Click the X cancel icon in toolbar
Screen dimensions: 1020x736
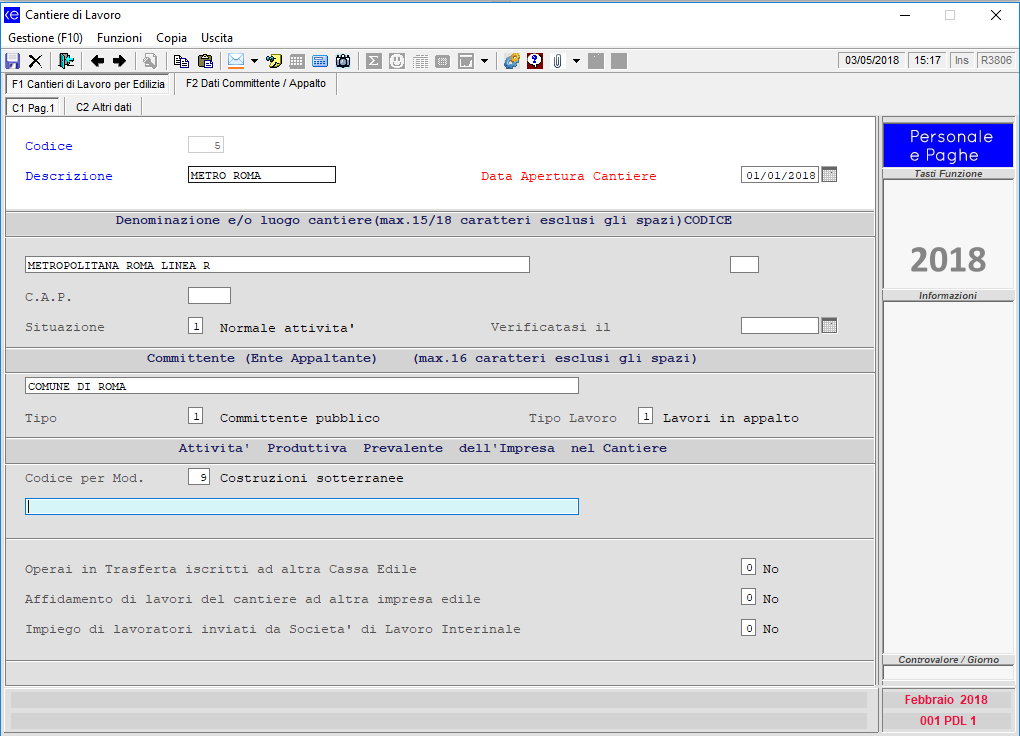(35, 61)
